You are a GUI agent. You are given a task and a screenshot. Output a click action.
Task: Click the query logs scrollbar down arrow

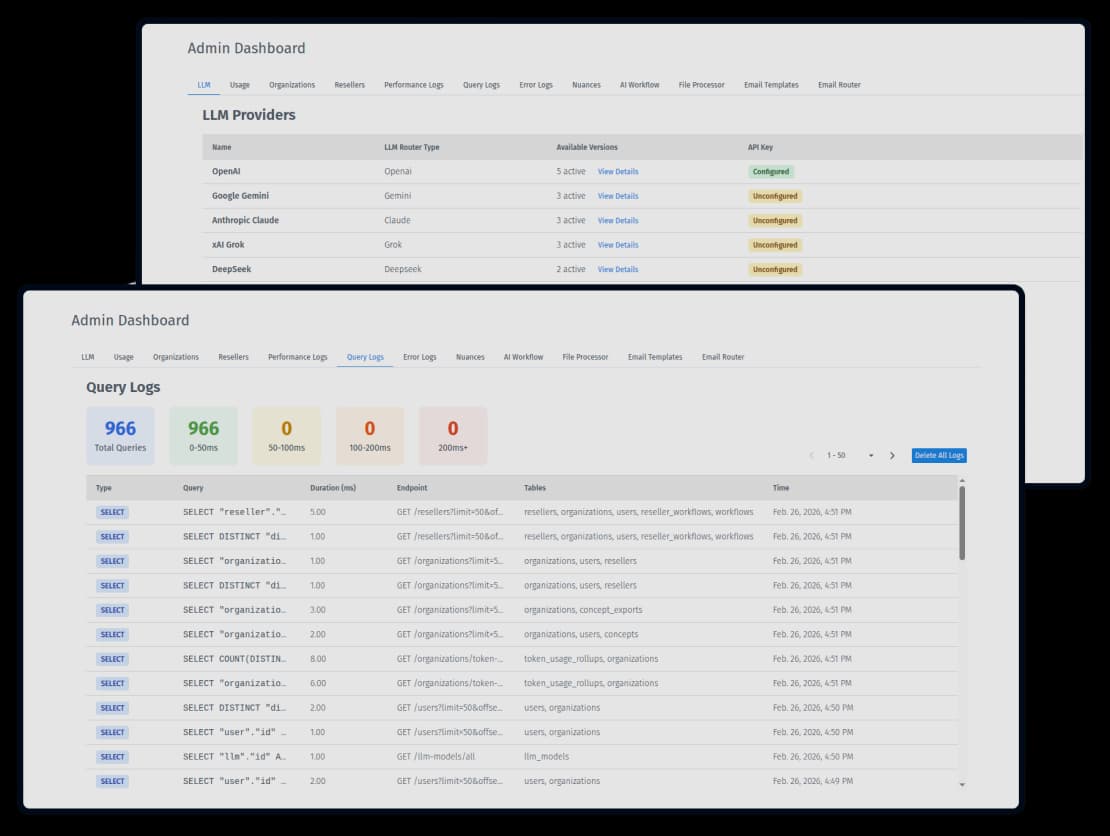tap(961, 784)
